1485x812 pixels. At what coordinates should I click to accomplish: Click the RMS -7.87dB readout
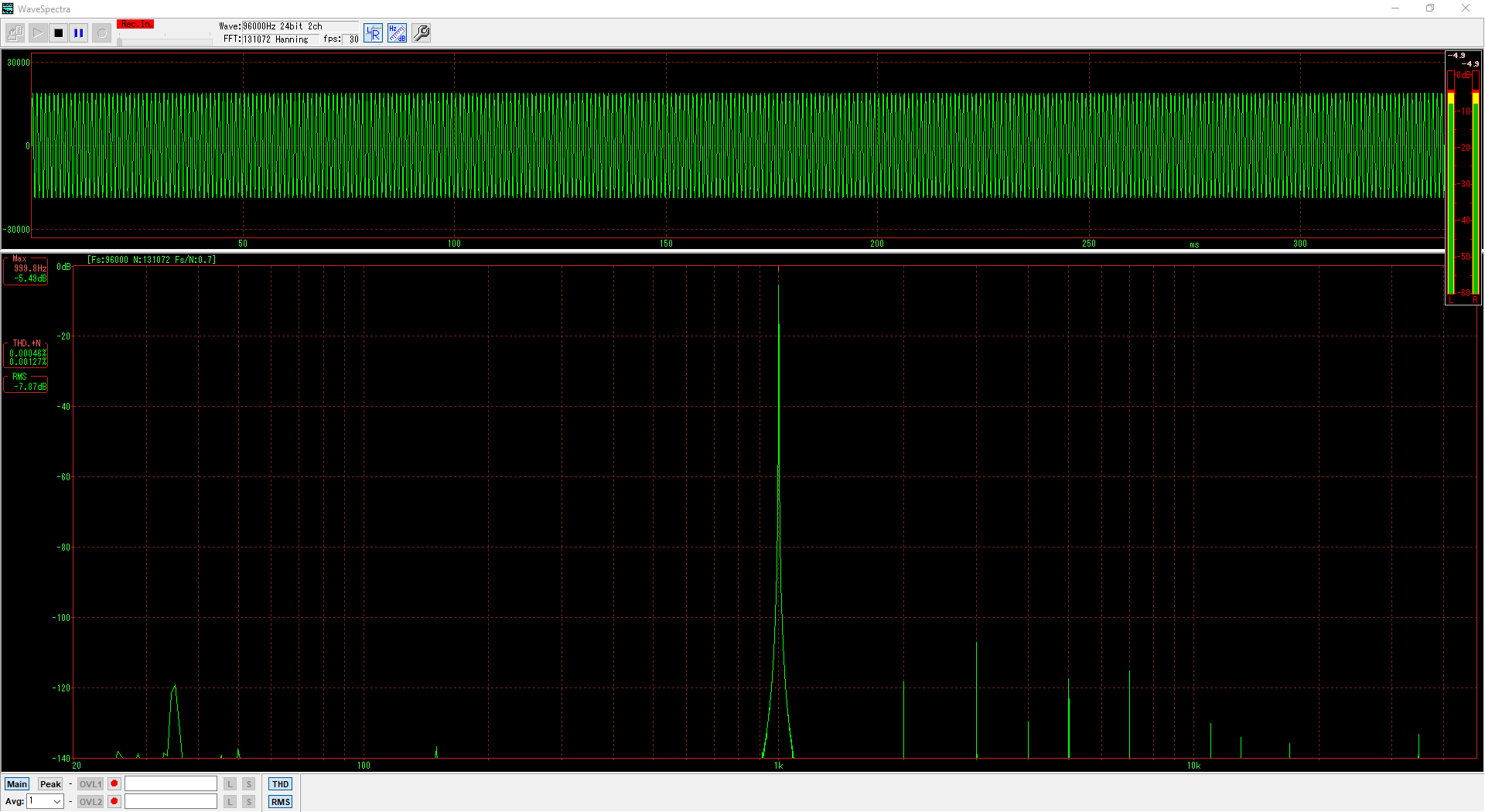tap(26, 383)
